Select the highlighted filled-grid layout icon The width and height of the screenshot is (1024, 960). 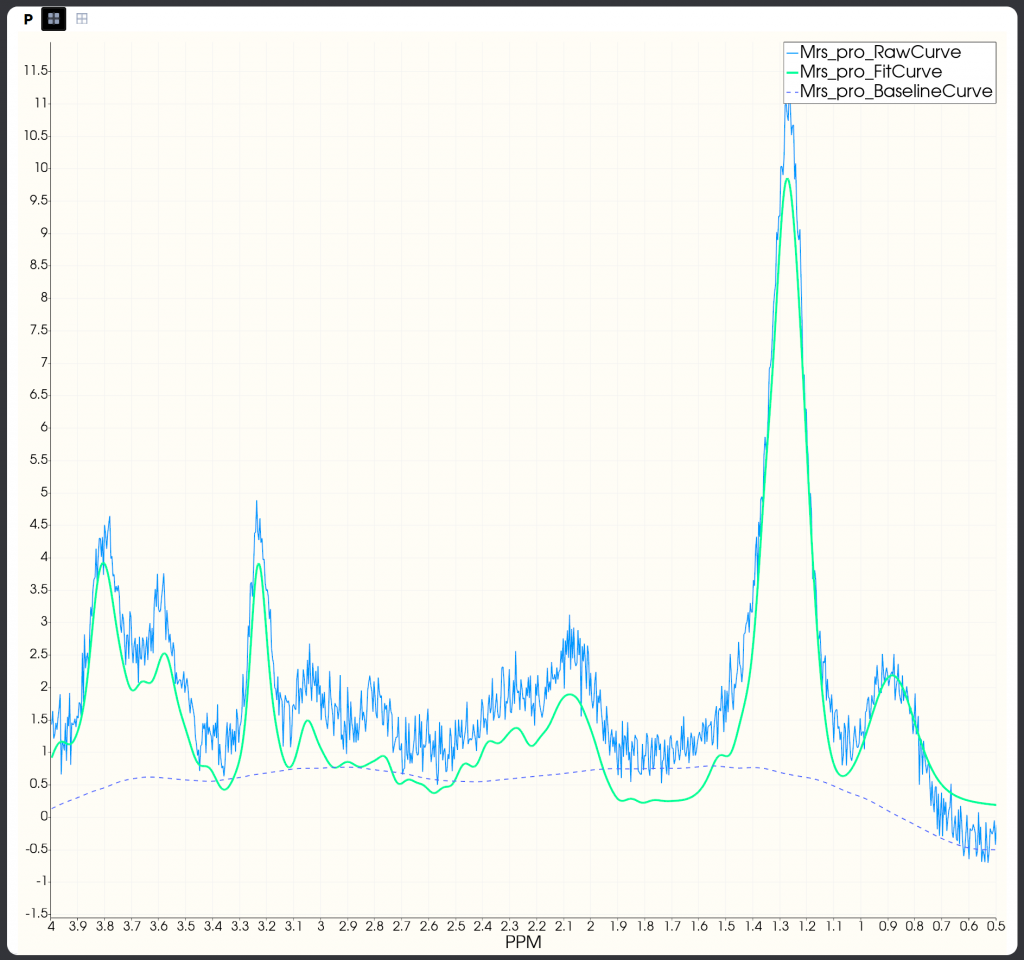[x=53, y=19]
